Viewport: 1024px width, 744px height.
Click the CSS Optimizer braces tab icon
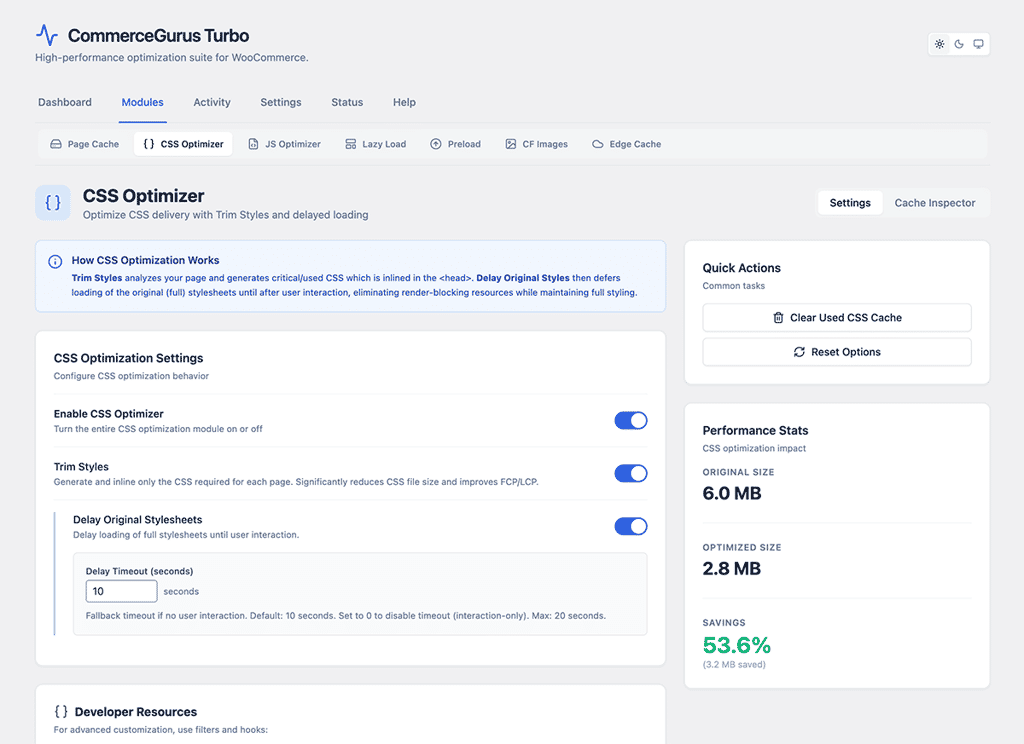(x=149, y=144)
